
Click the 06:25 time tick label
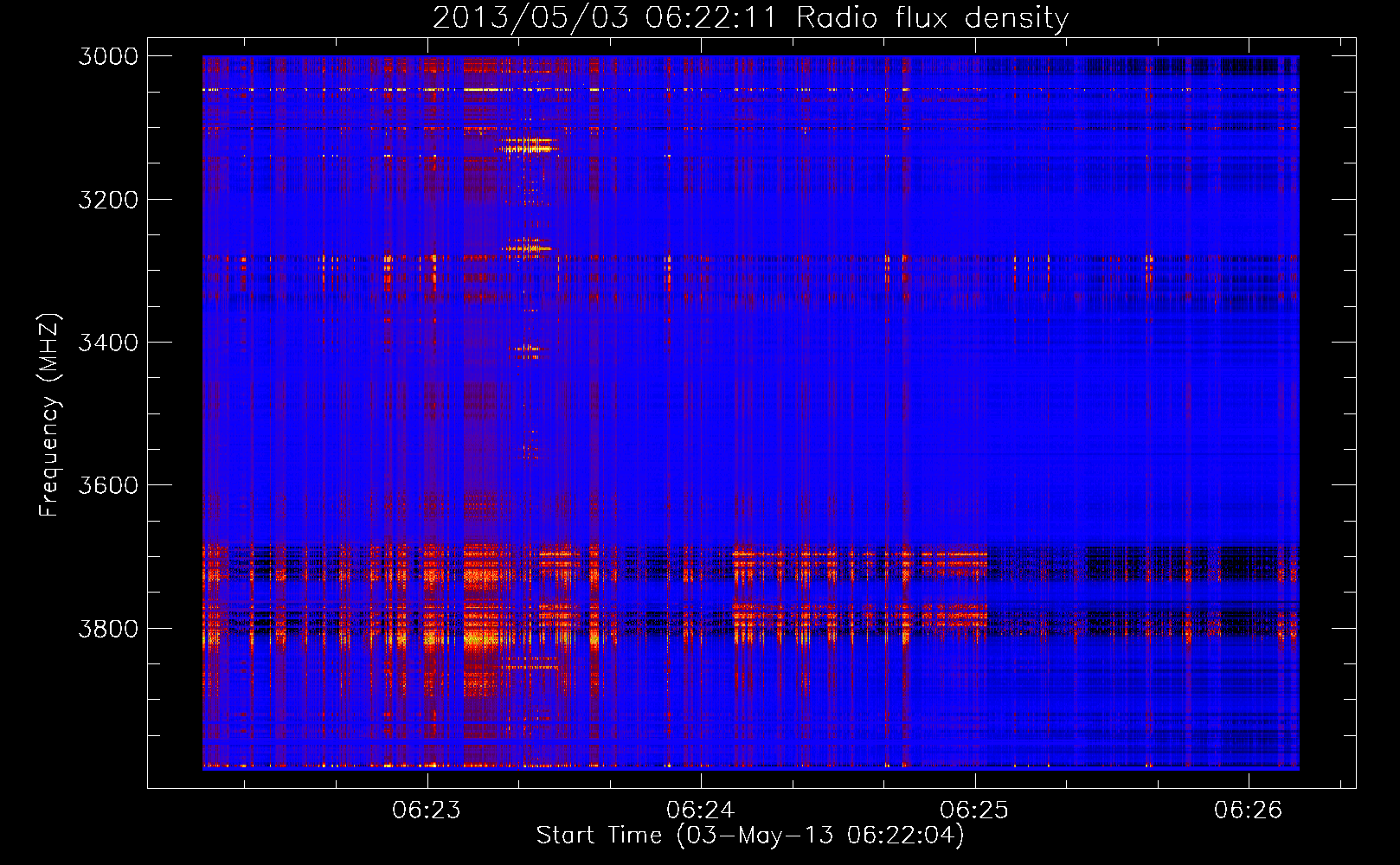pos(974,811)
